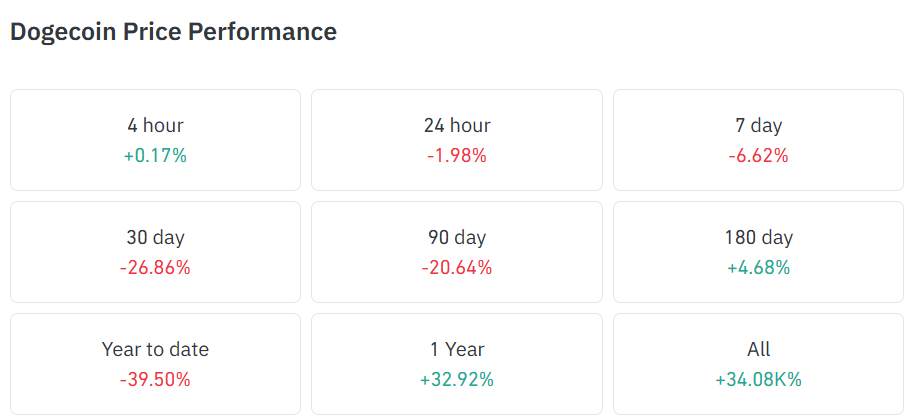
Task: Click the word Dogecoin in the heading
Action: 63,32
